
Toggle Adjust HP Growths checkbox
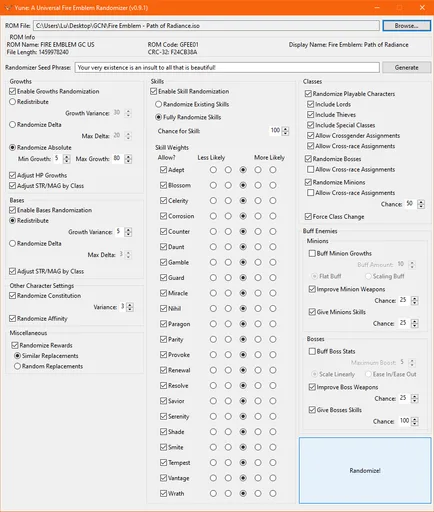13,175
